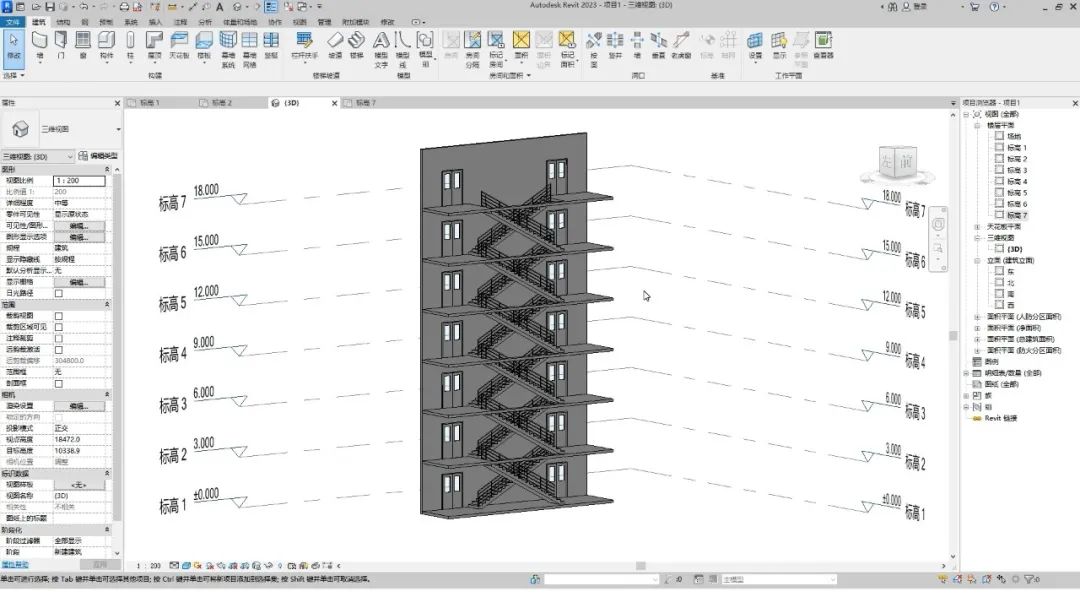Switch to the 标高 1 view tab
Viewport: 1080px width, 608px height.
tap(149, 103)
